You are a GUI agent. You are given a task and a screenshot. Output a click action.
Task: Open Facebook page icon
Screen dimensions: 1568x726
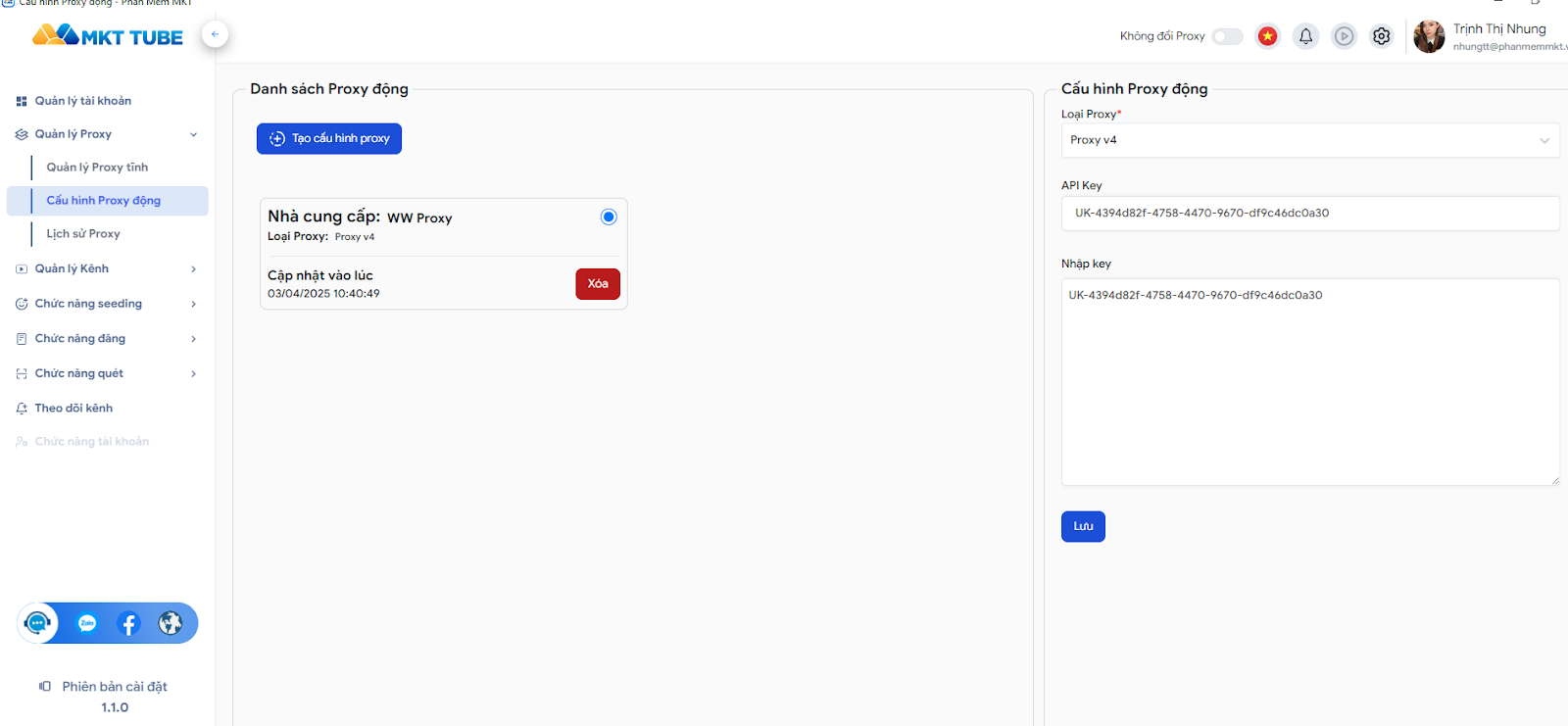[128, 623]
